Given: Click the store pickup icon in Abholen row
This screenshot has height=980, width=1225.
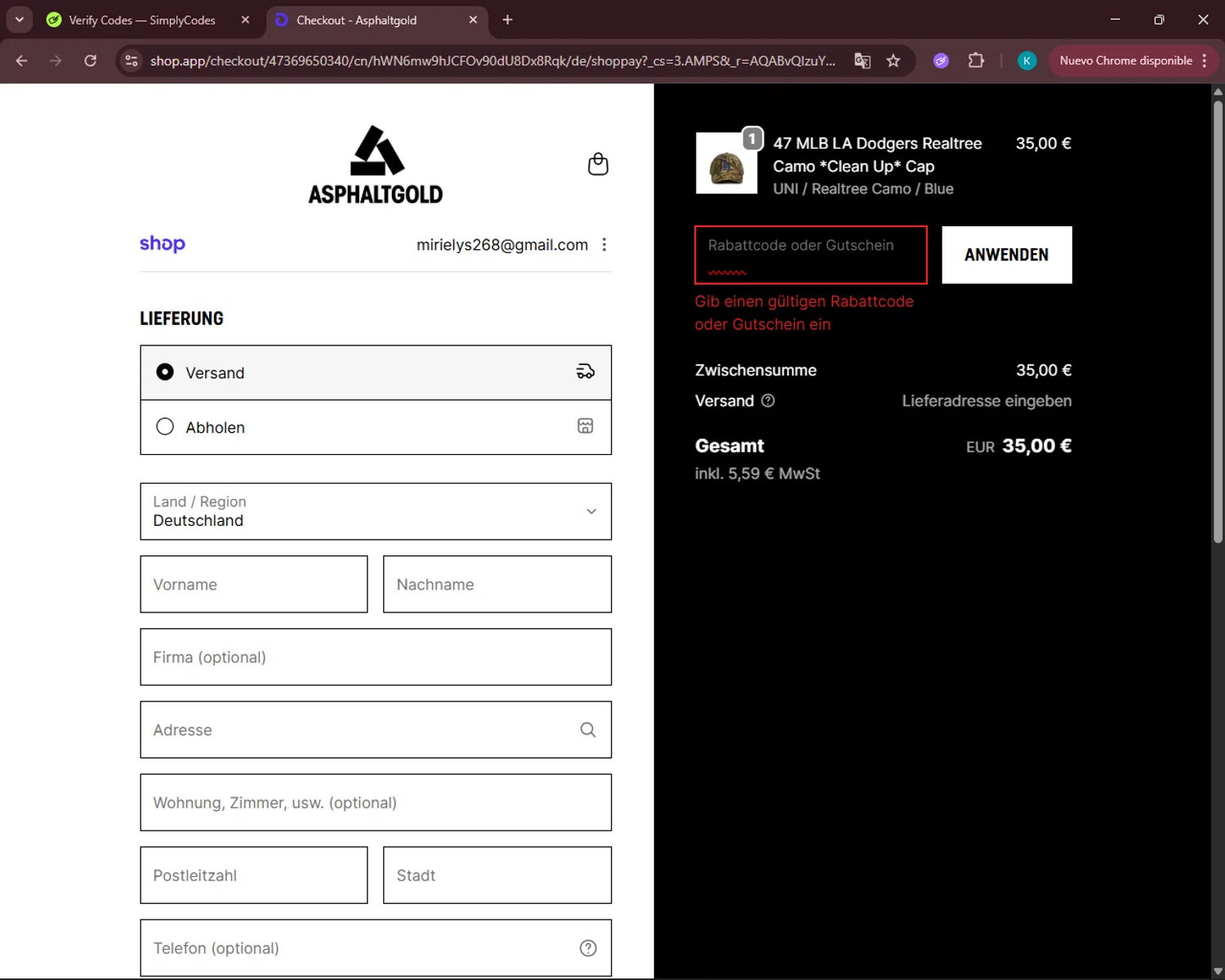Looking at the screenshot, I should 586,425.
